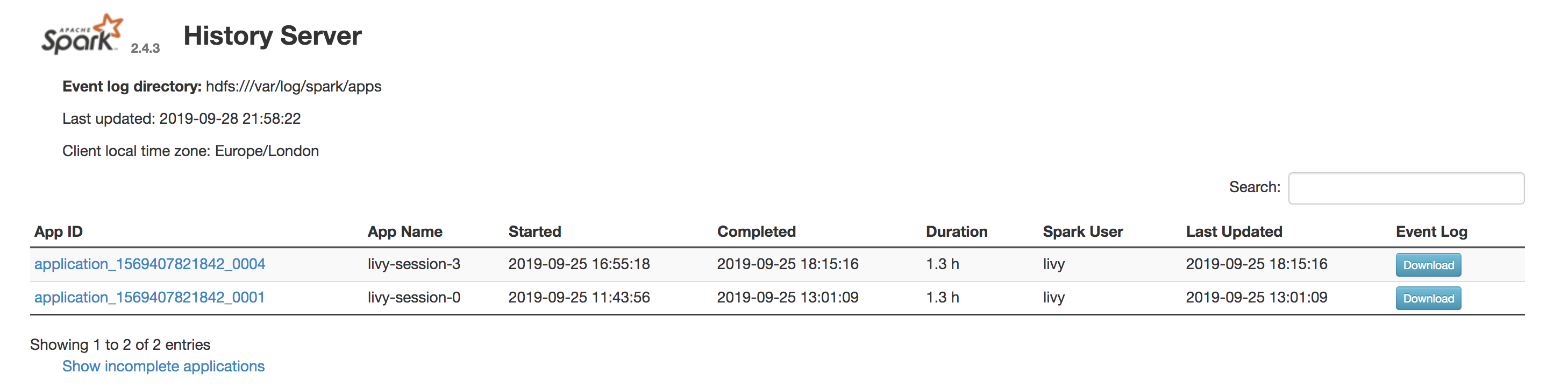Select livy-session-0 app name cell
The width and height of the screenshot is (1568, 387).
(414, 298)
